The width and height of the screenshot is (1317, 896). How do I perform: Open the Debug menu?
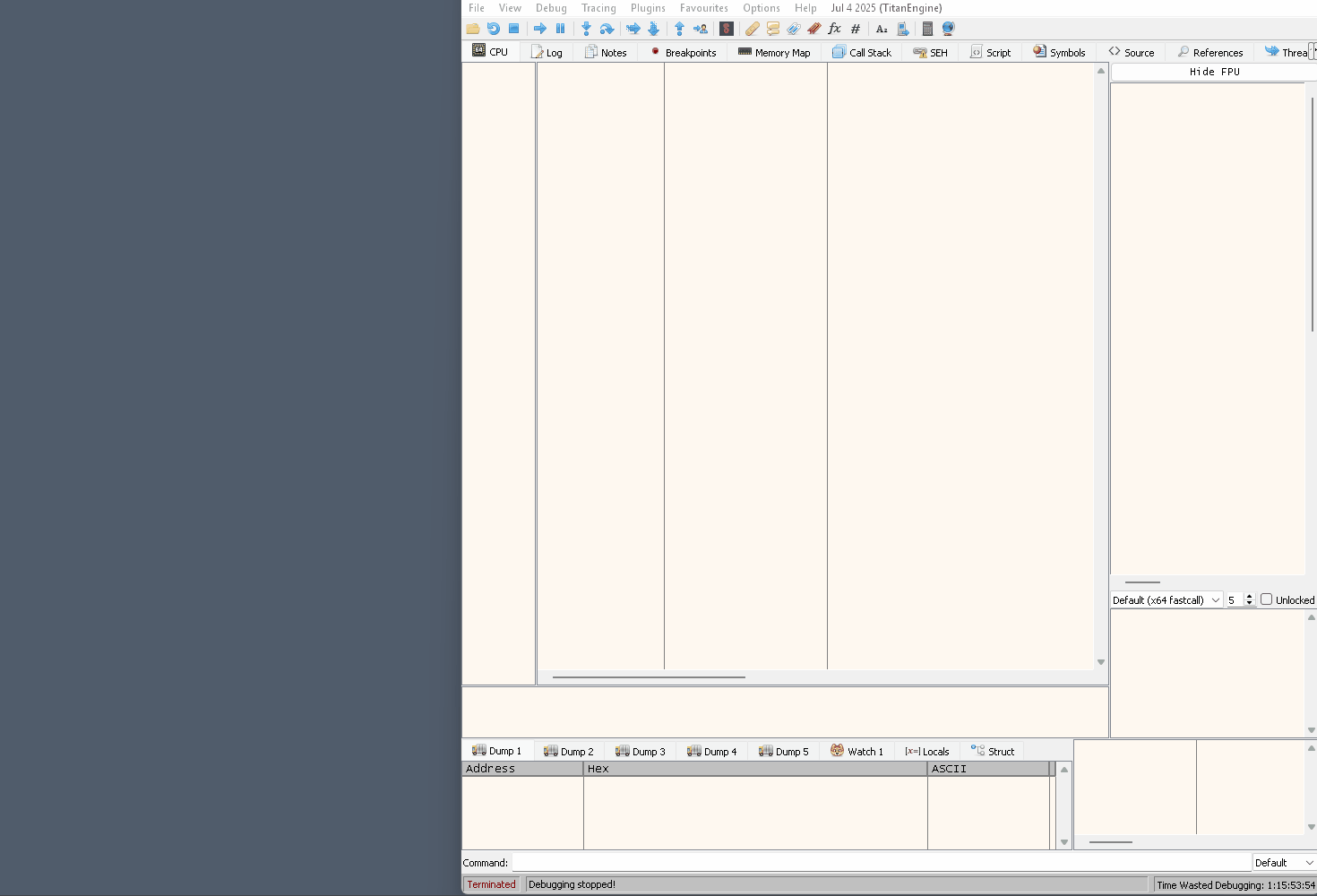pos(551,8)
